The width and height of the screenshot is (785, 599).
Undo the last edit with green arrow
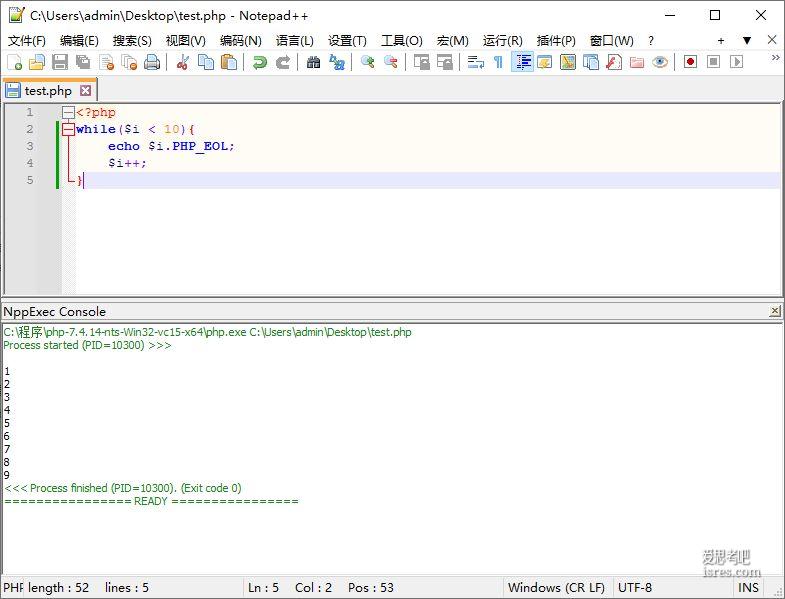(x=260, y=62)
